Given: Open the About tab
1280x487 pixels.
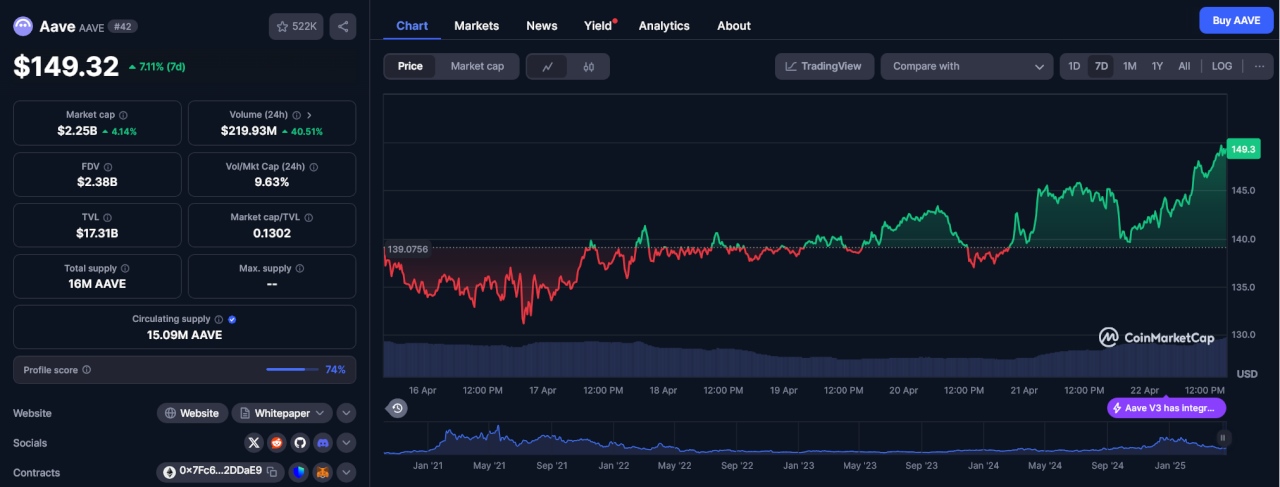Looking at the screenshot, I should [x=734, y=26].
